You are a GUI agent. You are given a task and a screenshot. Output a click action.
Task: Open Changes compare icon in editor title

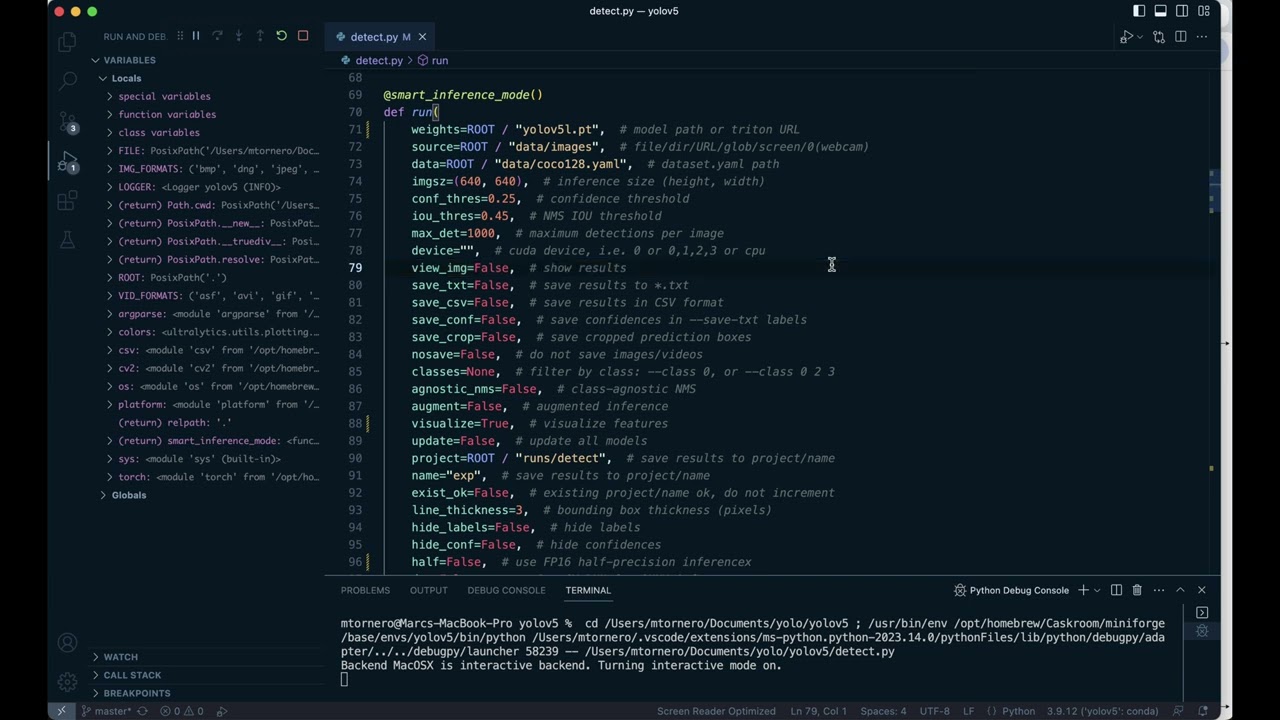(1159, 37)
